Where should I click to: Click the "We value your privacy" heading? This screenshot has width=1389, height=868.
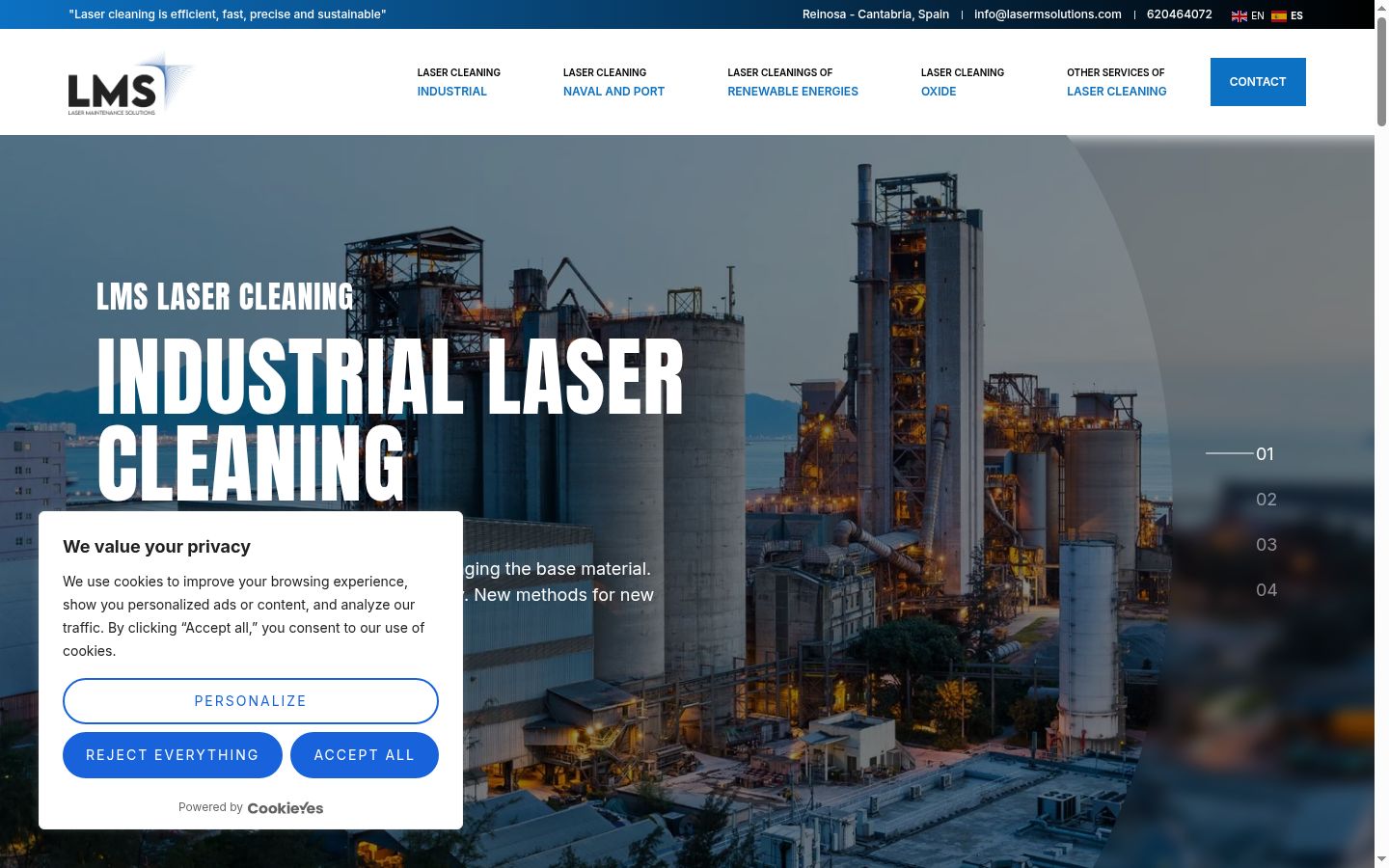coord(157,547)
